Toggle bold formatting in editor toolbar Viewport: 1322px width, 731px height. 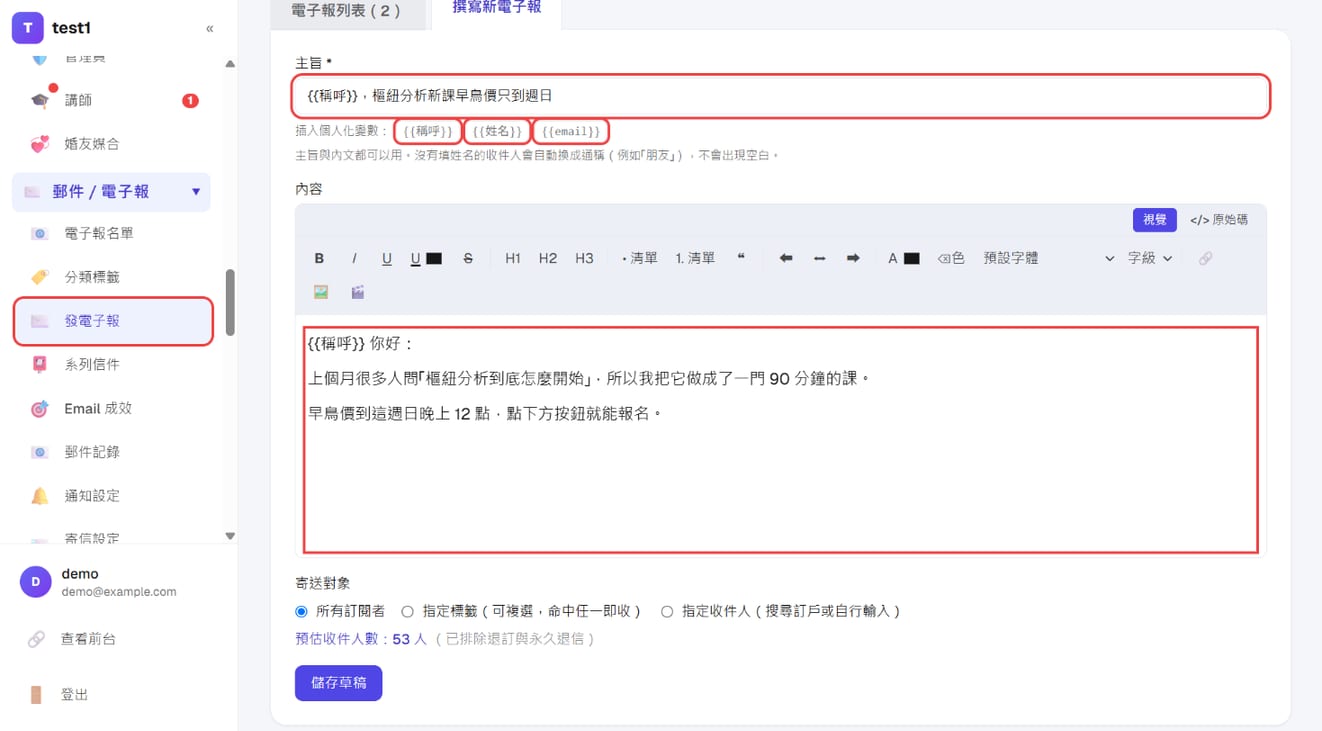point(319,258)
